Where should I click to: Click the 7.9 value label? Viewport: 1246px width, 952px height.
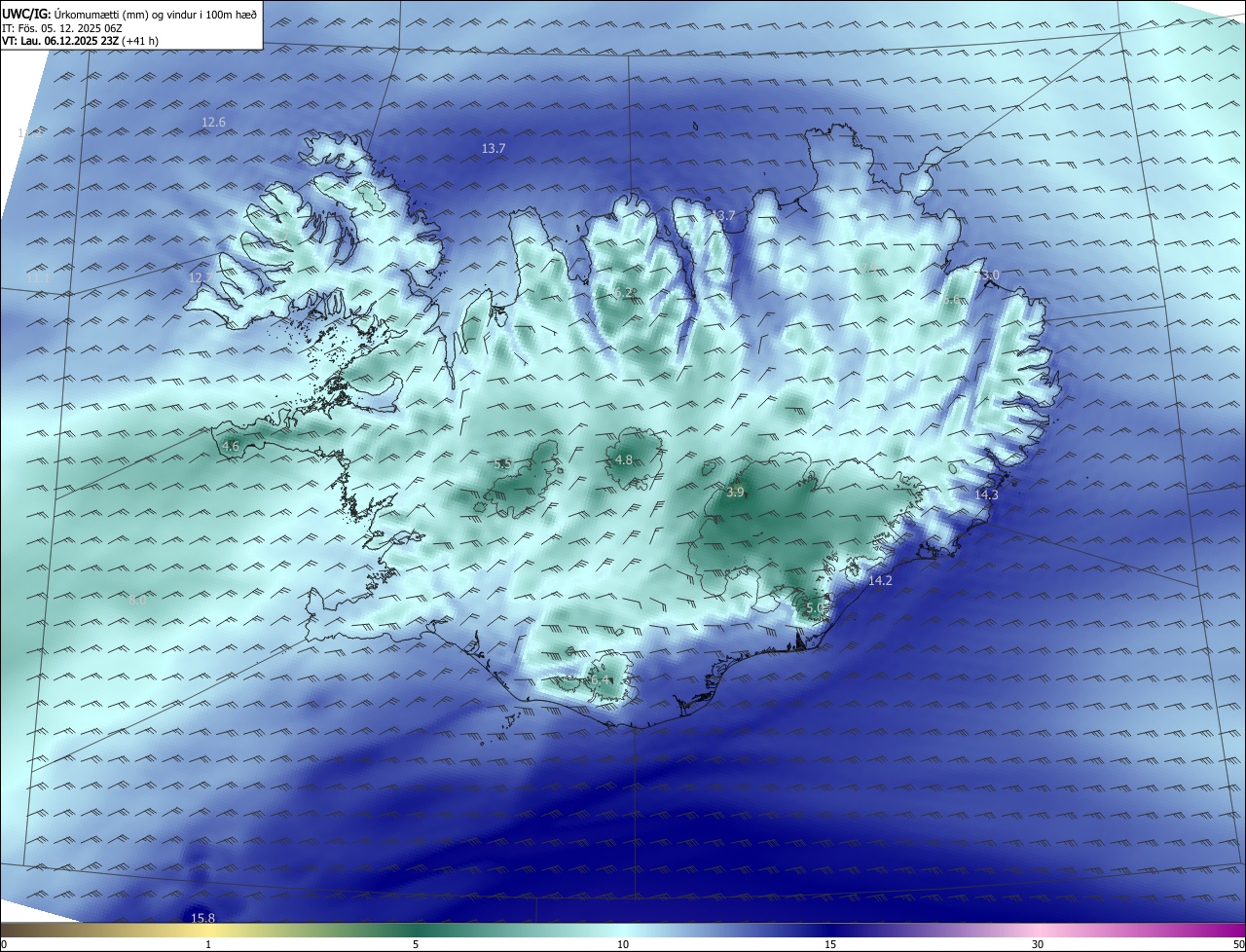point(868,267)
